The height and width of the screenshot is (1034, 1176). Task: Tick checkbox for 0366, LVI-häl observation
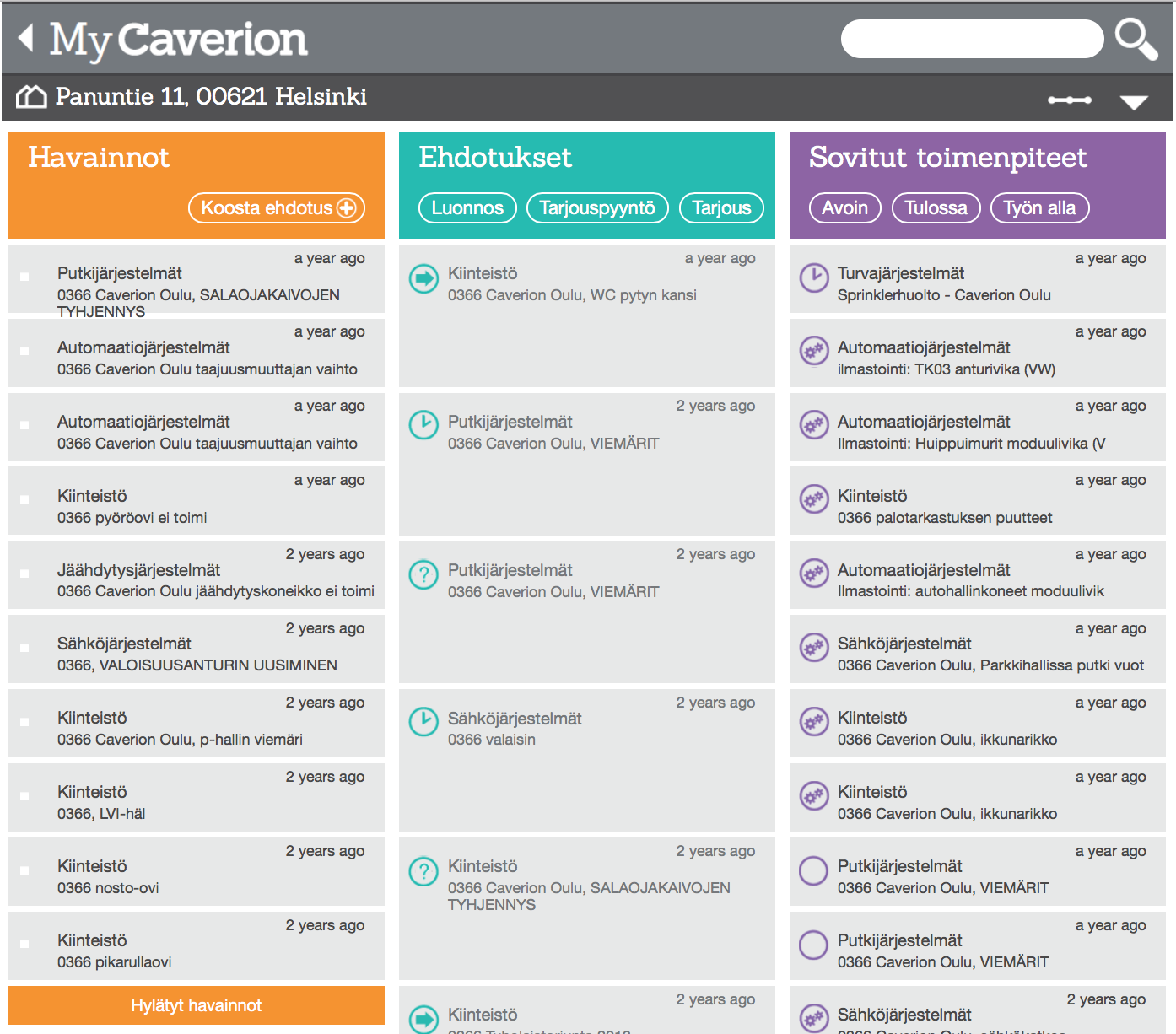(x=24, y=796)
